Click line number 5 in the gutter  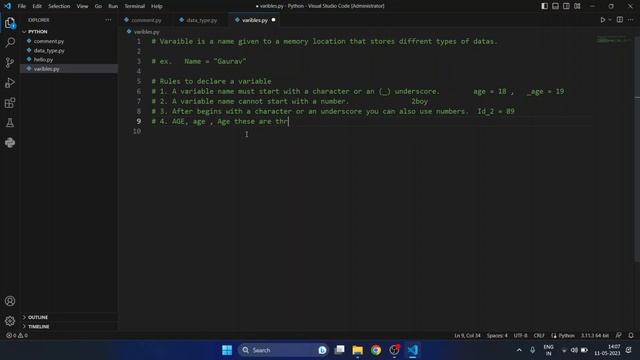139,81
